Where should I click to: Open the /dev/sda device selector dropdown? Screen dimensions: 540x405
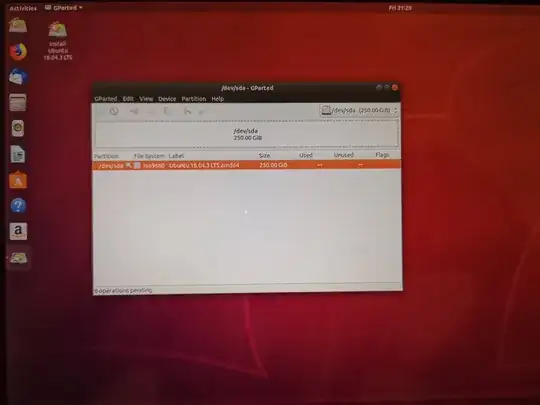(x=359, y=111)
